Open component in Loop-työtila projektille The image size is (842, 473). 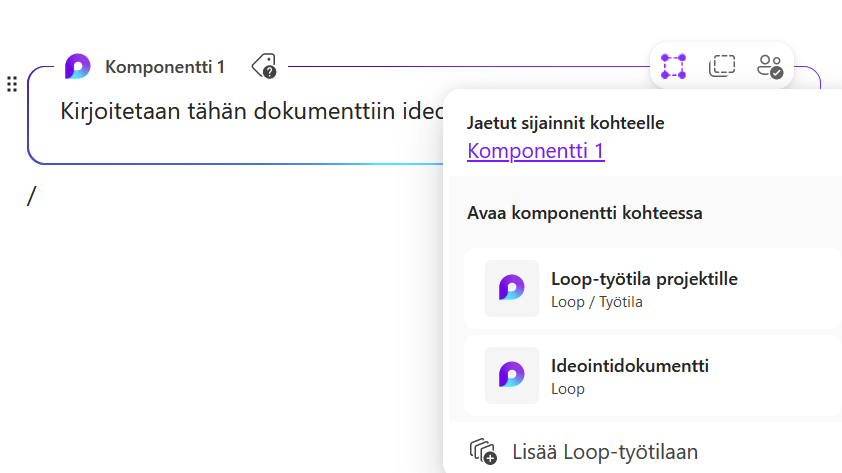point(644,279)
